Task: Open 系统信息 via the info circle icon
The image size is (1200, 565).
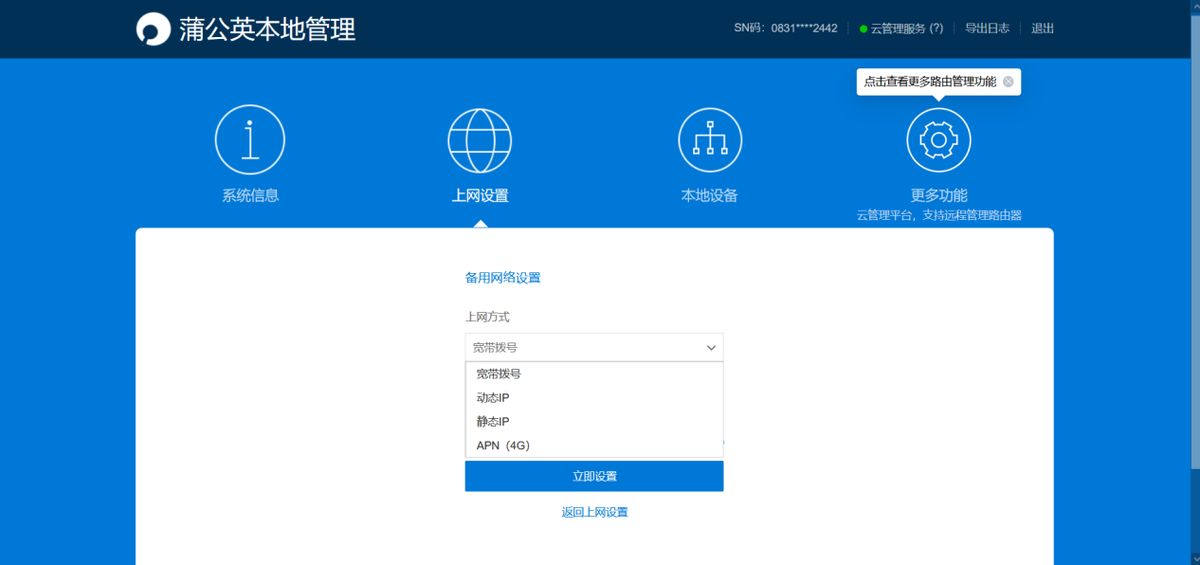Action: click(250, 140)
